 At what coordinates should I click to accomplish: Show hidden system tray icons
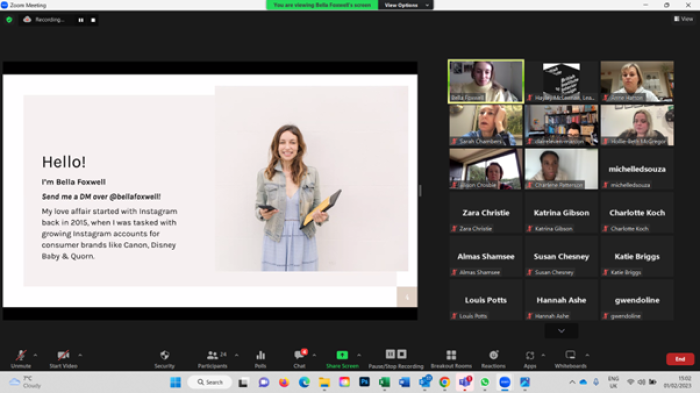click(x=572, y=382)
